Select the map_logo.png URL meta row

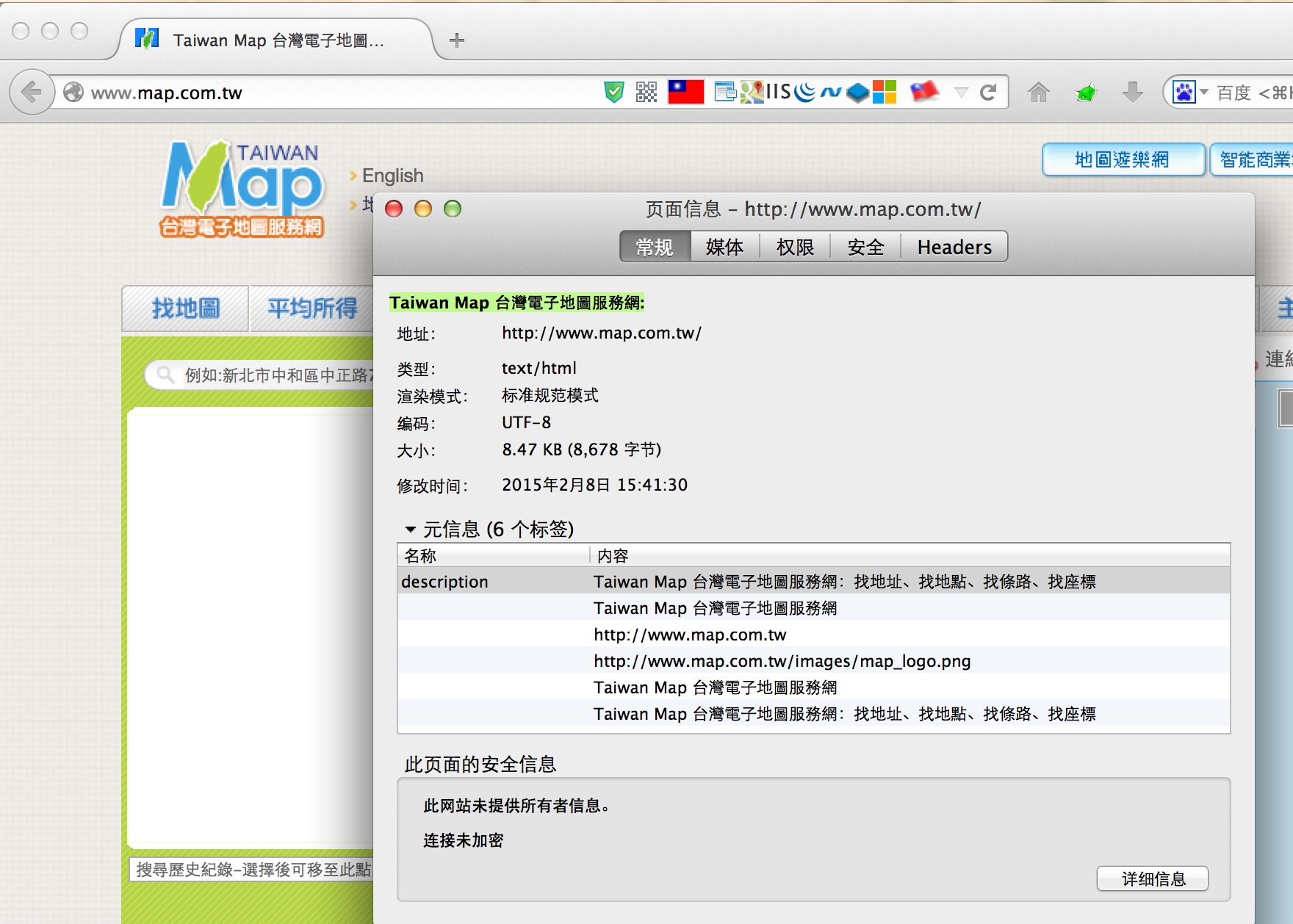(x=813, y=661)
